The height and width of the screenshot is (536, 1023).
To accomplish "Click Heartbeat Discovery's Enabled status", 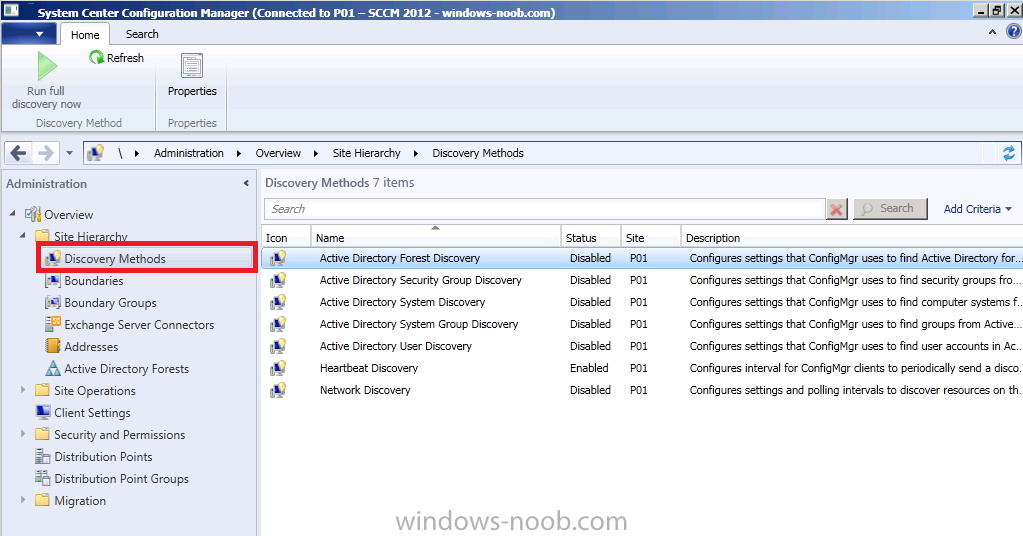I will coord(589,368).
